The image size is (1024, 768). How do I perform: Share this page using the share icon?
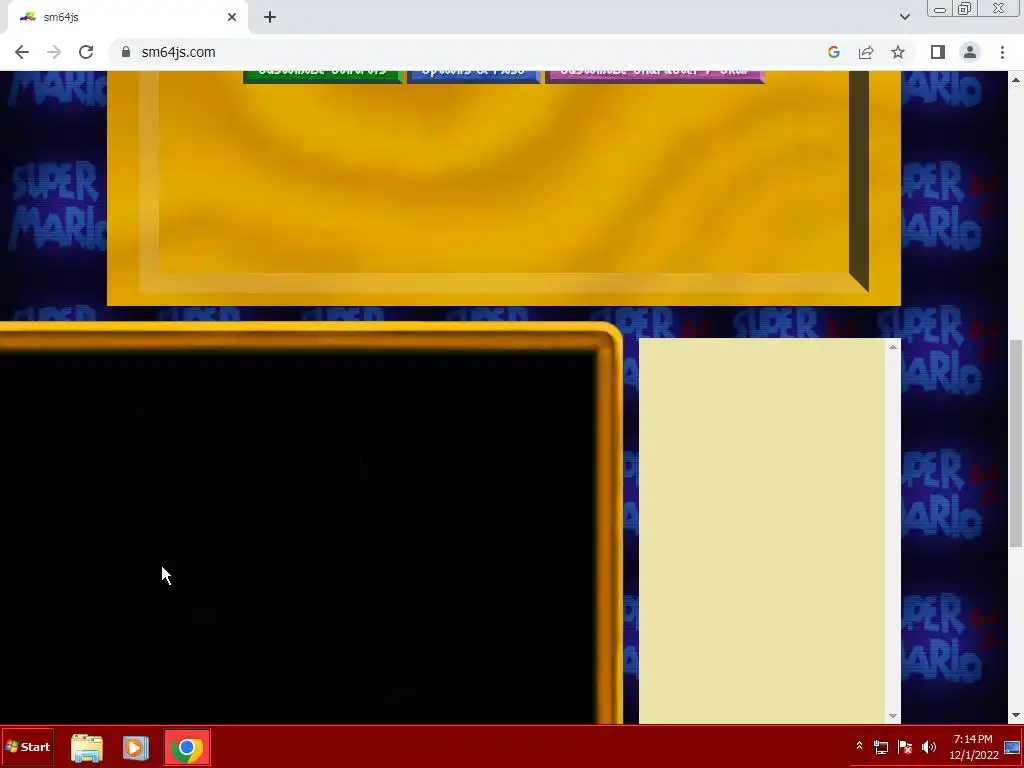[x=866, y=52]
